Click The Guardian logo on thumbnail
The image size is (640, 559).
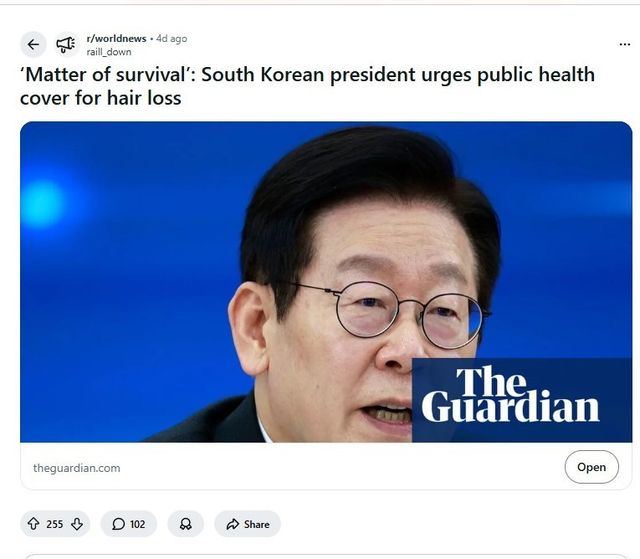510,395
